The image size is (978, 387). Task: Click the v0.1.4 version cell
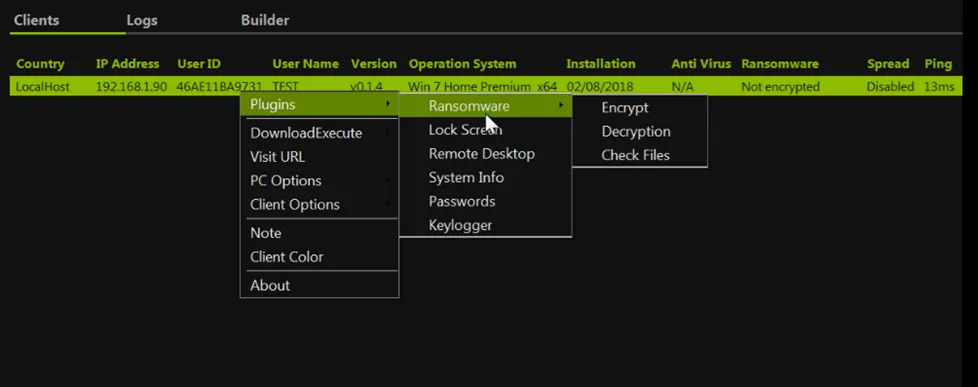click(x=366, y=87)
